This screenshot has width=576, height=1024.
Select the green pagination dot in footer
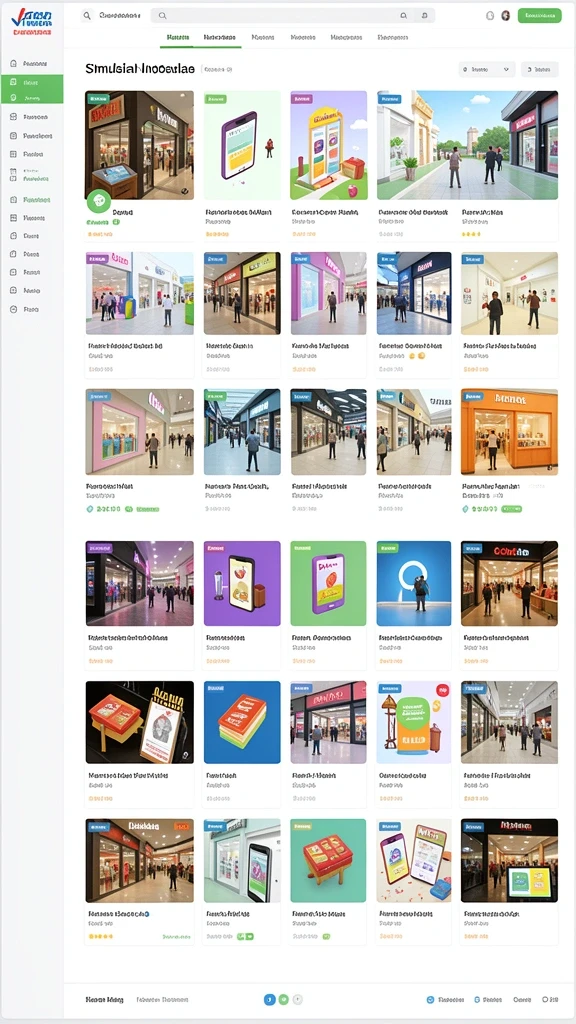pyautogui.click(x=283, y=999)
